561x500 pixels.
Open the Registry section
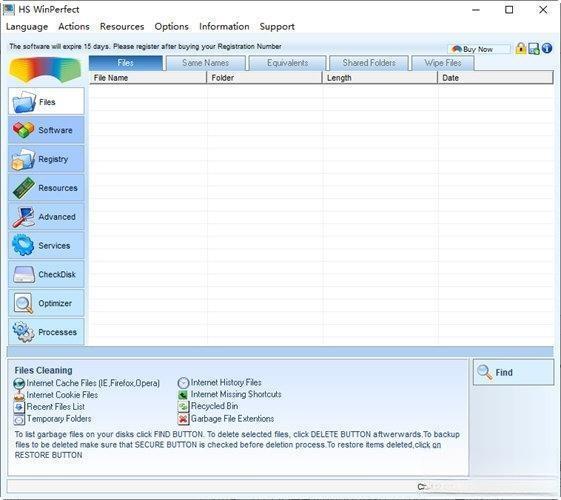point(46,159)
